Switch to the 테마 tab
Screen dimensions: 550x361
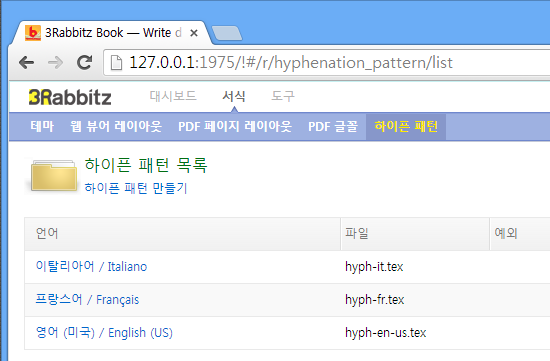[42, 126]
